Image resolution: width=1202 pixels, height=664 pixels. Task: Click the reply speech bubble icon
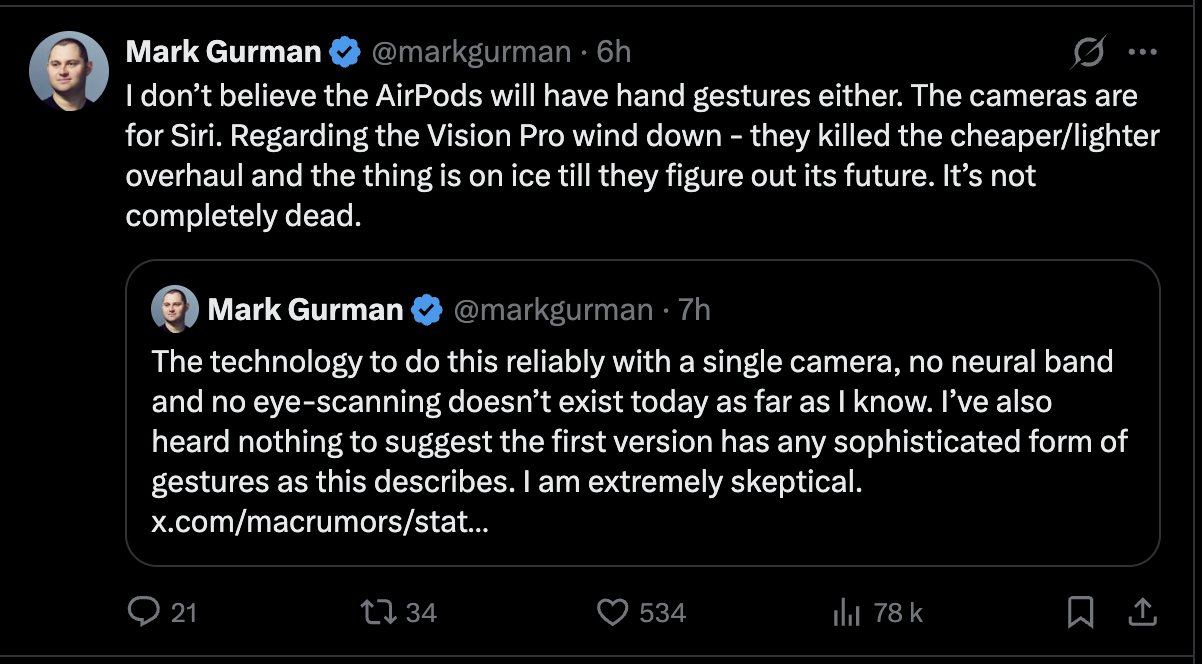click(x=144, y=612)
